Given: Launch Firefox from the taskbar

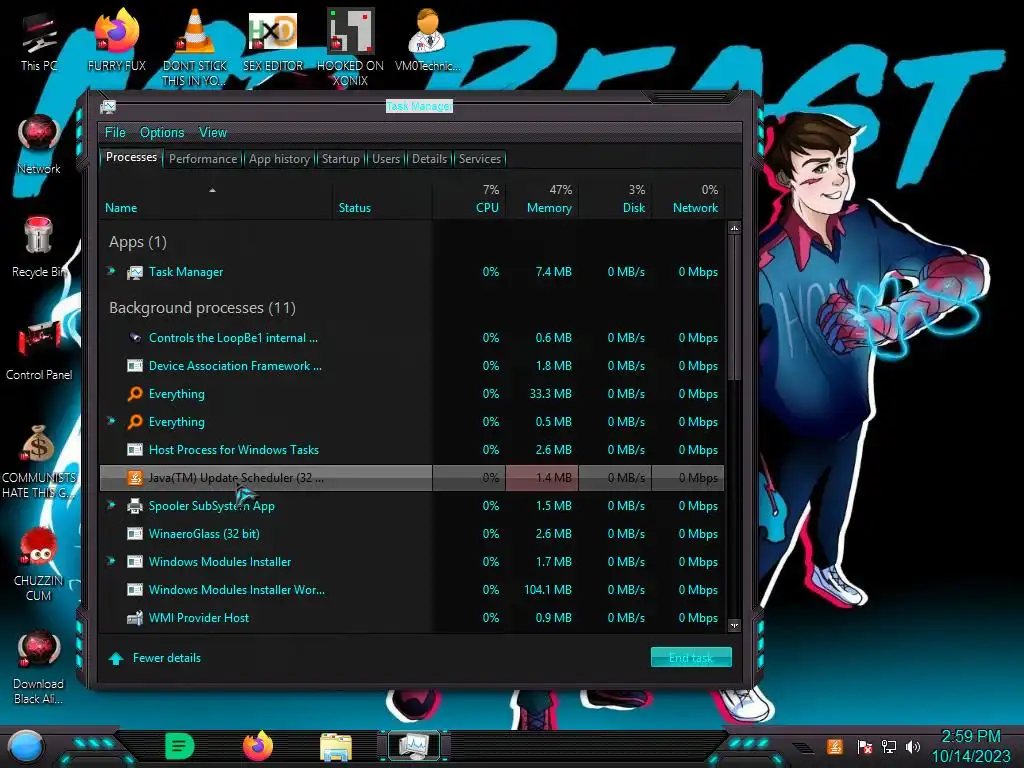Looking at the screenshot, I should tap(258, 746).
